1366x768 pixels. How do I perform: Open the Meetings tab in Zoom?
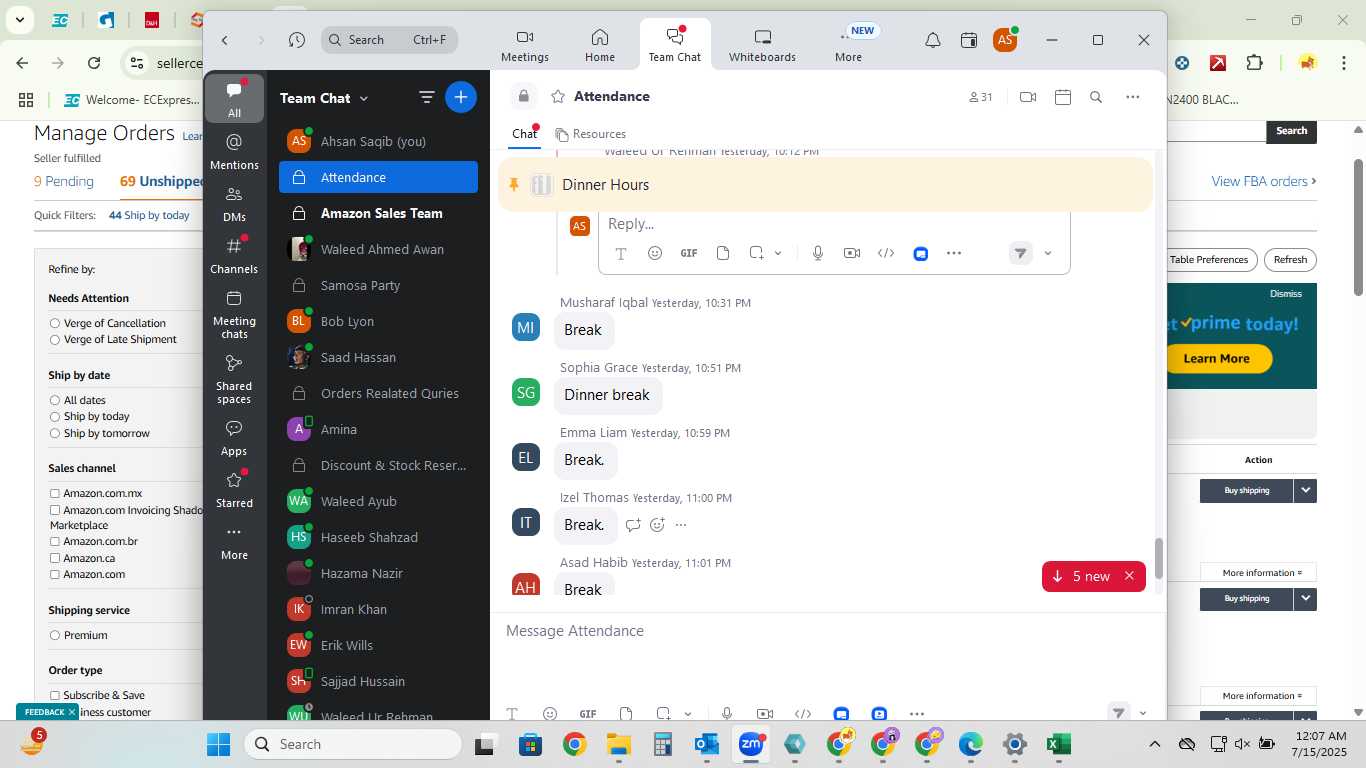(x=525, y=46)
